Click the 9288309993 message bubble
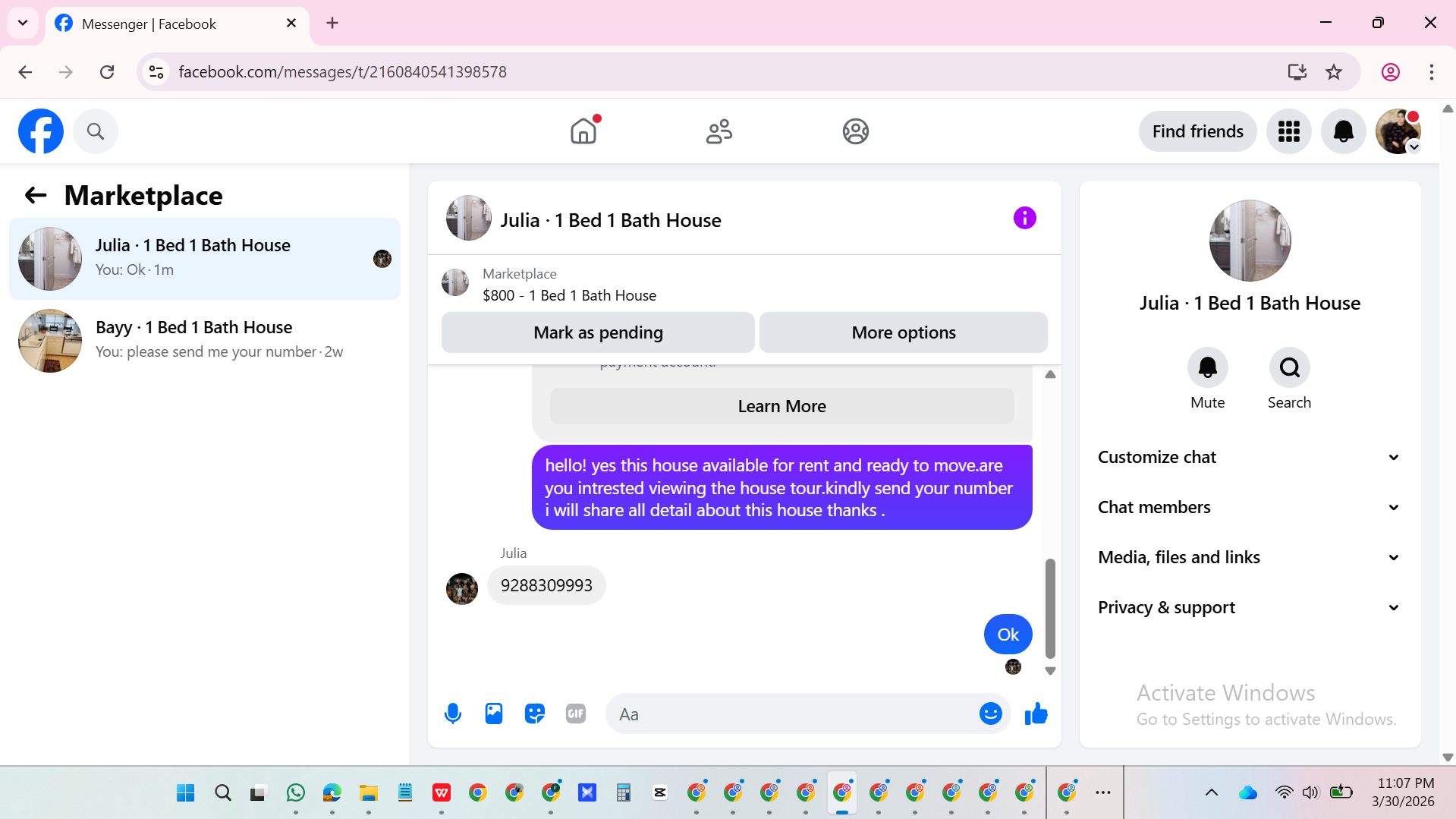 pos(546,585)
